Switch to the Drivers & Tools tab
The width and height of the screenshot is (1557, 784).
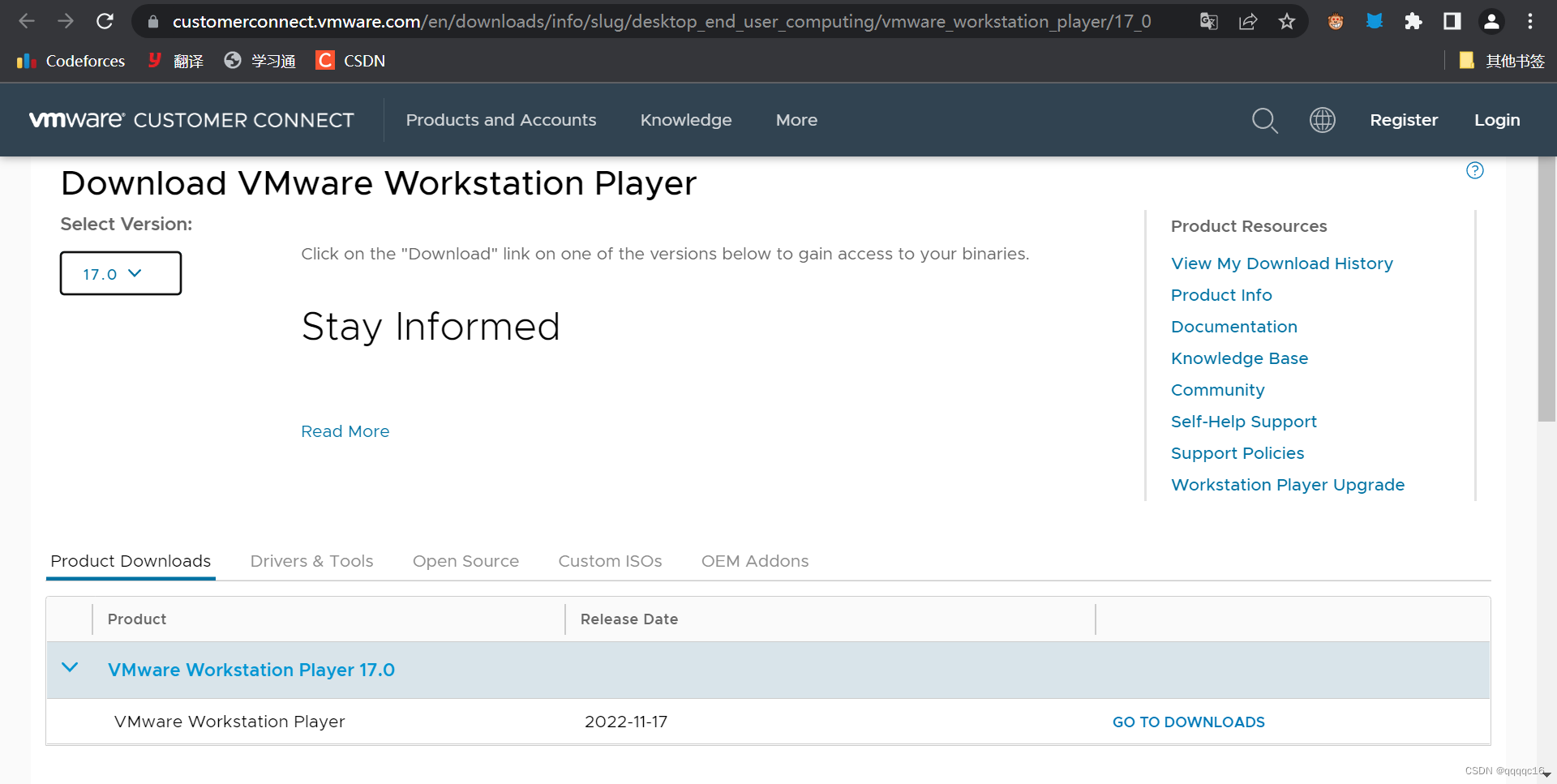coord(311,560)
